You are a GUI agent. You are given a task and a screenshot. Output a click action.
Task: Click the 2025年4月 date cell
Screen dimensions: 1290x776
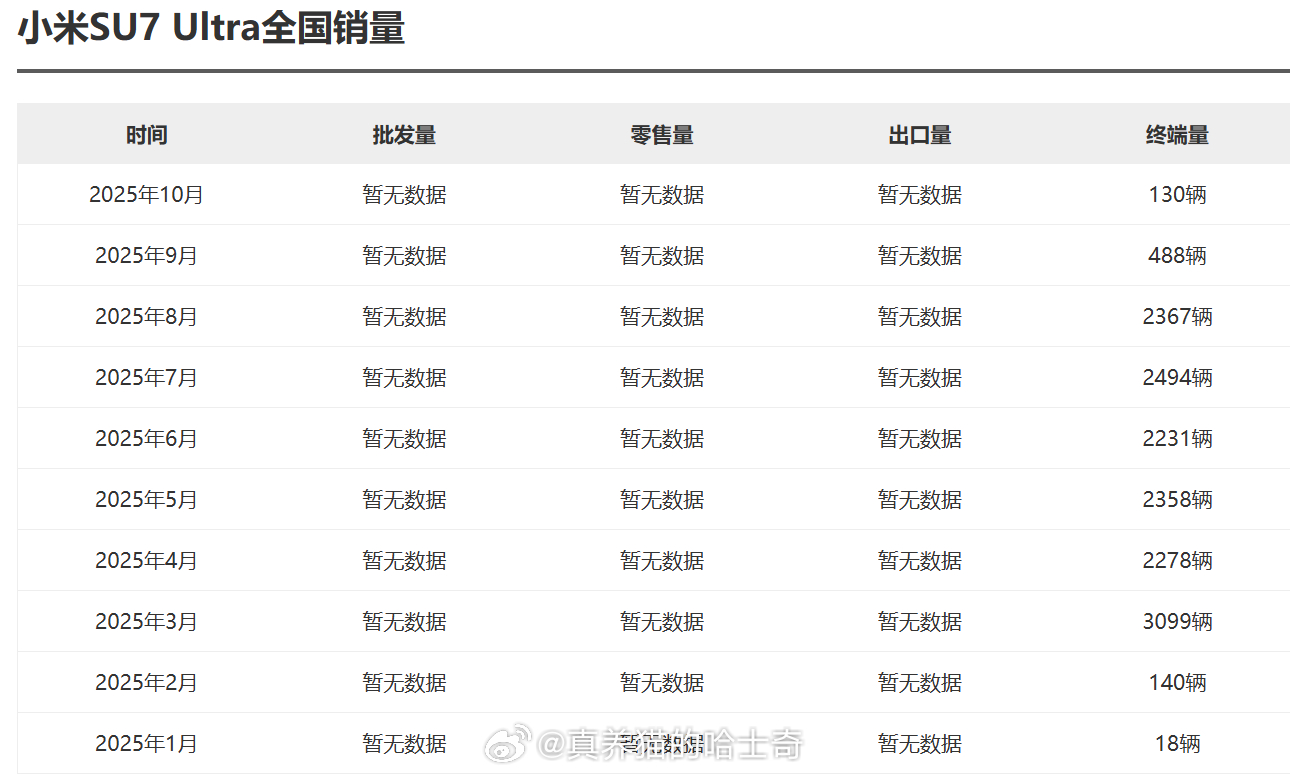147,561
